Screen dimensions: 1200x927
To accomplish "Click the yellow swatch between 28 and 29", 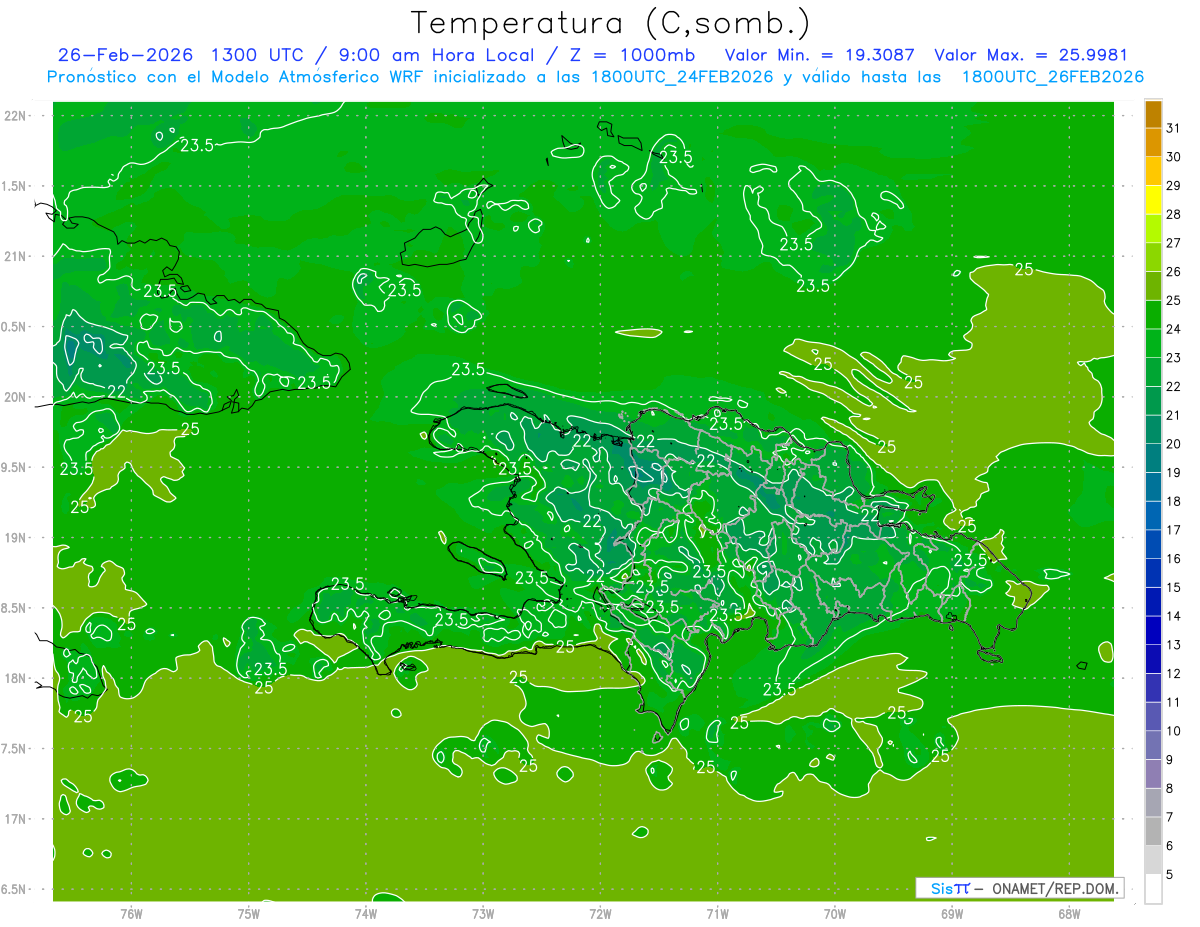I will coord(1153,200).
